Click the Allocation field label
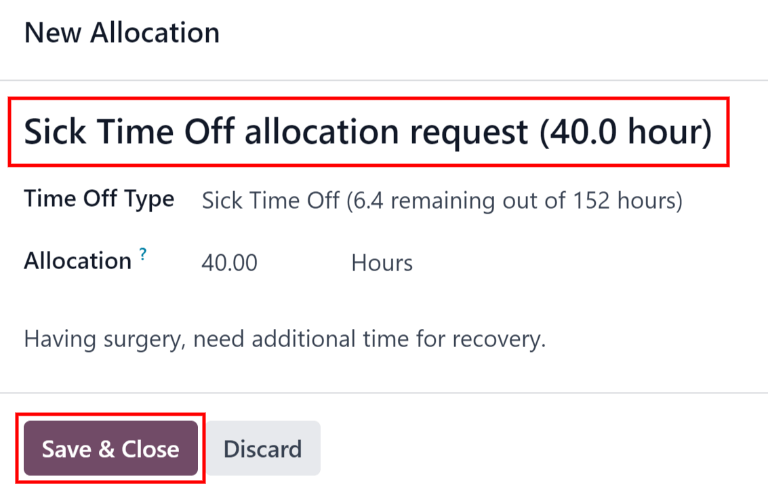Viewport: 768px width, 497px height. tap(78, 262)
